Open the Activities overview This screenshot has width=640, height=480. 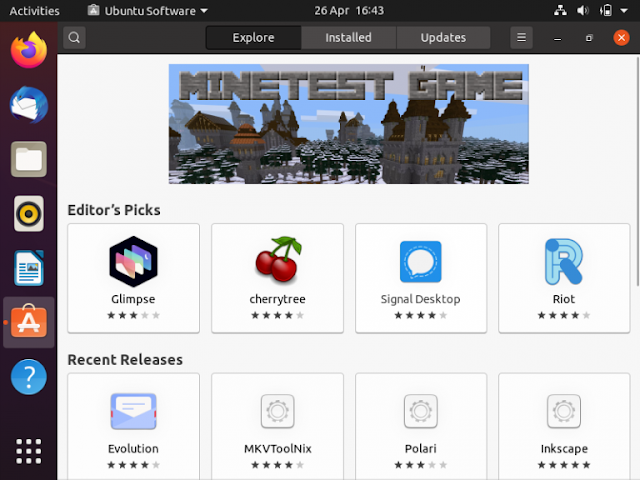34,11
